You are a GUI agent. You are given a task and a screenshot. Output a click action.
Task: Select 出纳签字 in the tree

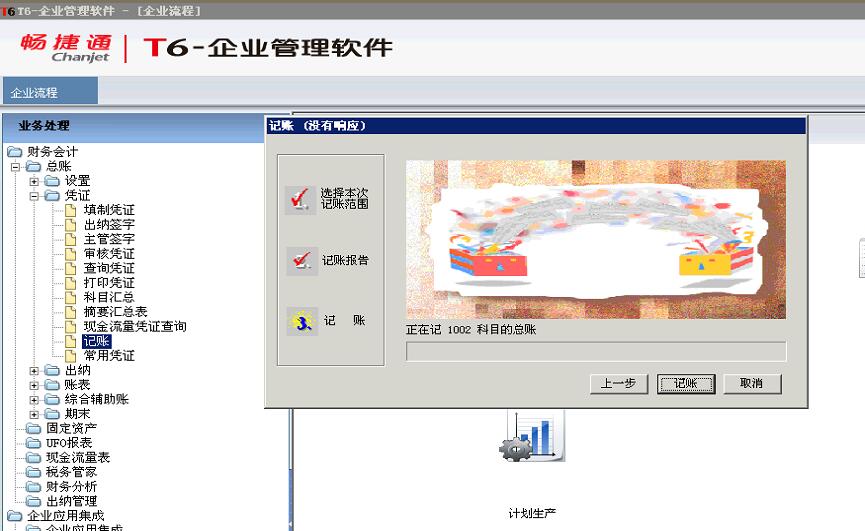pos(109,224)
